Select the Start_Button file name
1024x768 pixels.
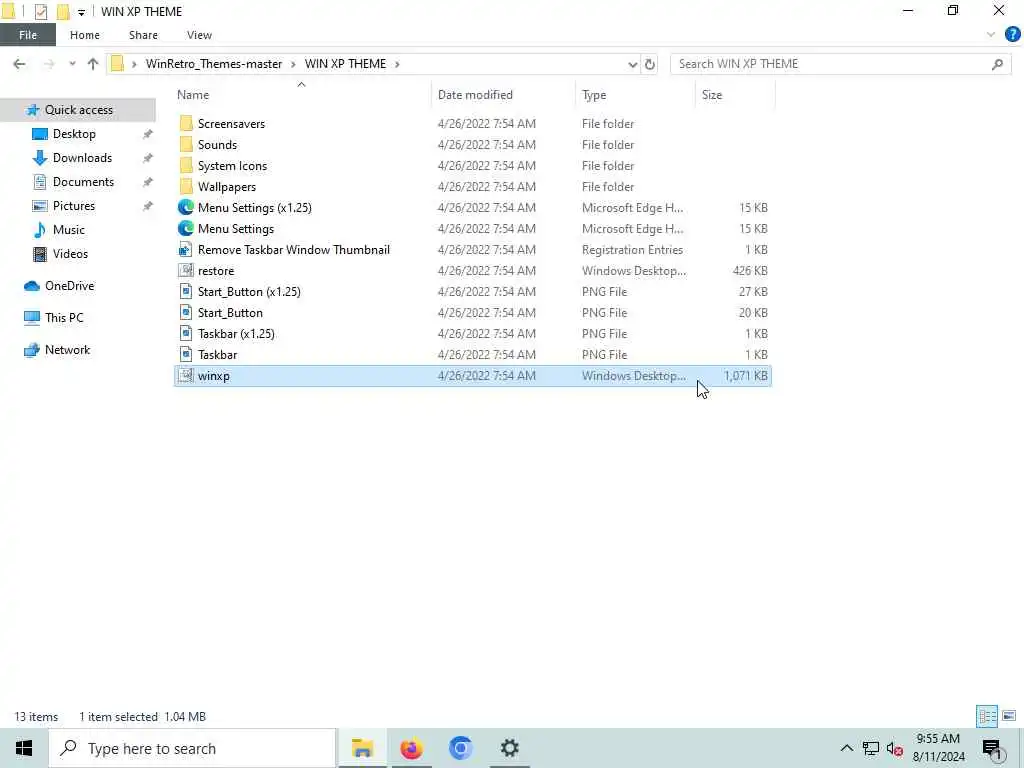[230, 312]
